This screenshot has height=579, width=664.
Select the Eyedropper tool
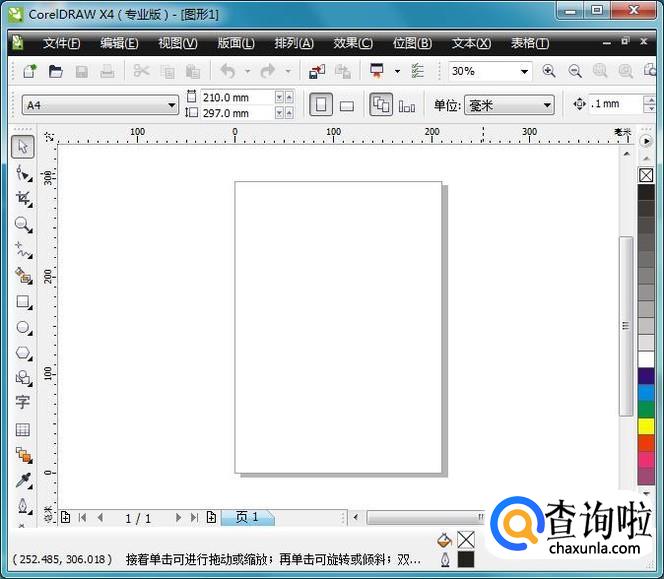(23, 481)
